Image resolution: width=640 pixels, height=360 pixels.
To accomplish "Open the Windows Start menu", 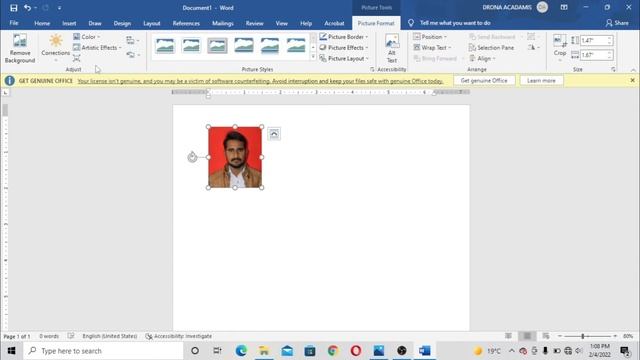I will pyautogui.click(x=11, y=351).
